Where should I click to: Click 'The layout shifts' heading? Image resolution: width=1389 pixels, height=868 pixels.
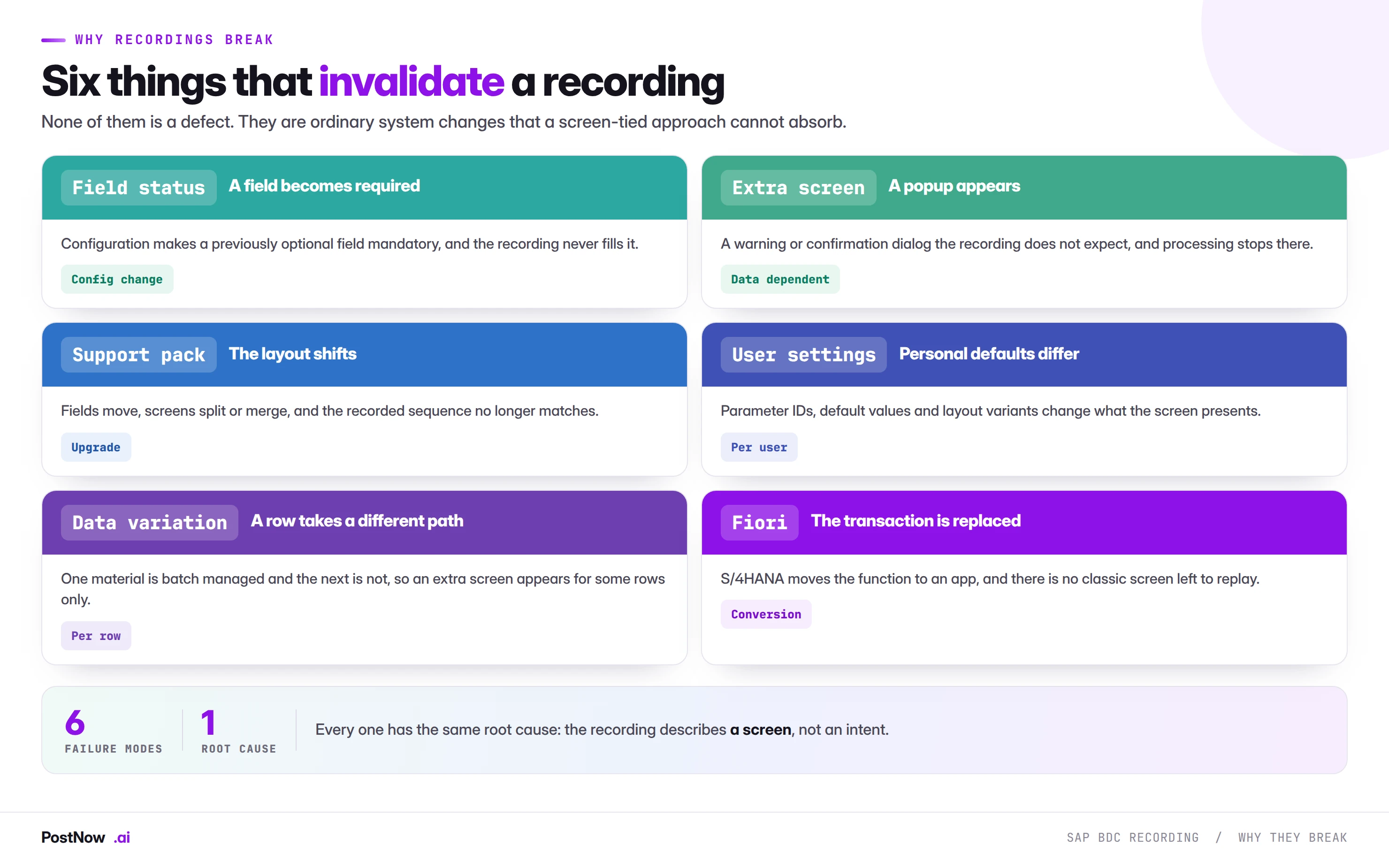click(293, 354)
